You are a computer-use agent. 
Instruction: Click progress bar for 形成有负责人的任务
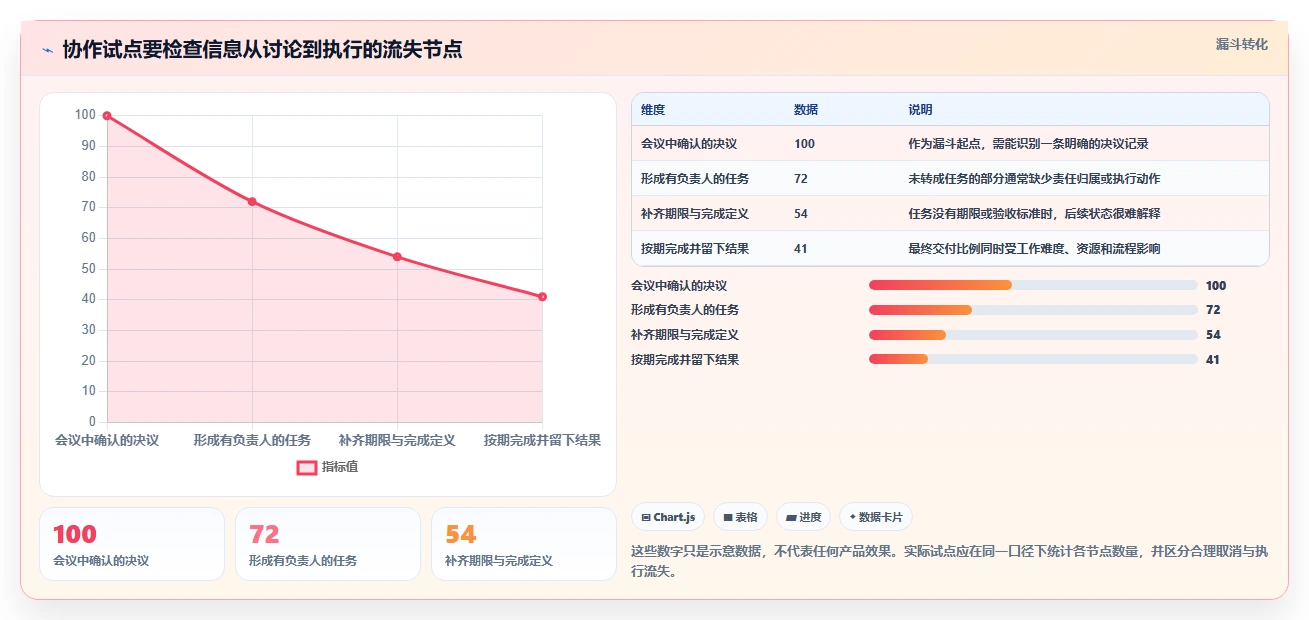pyautogui.click(x=1033, y=310)
